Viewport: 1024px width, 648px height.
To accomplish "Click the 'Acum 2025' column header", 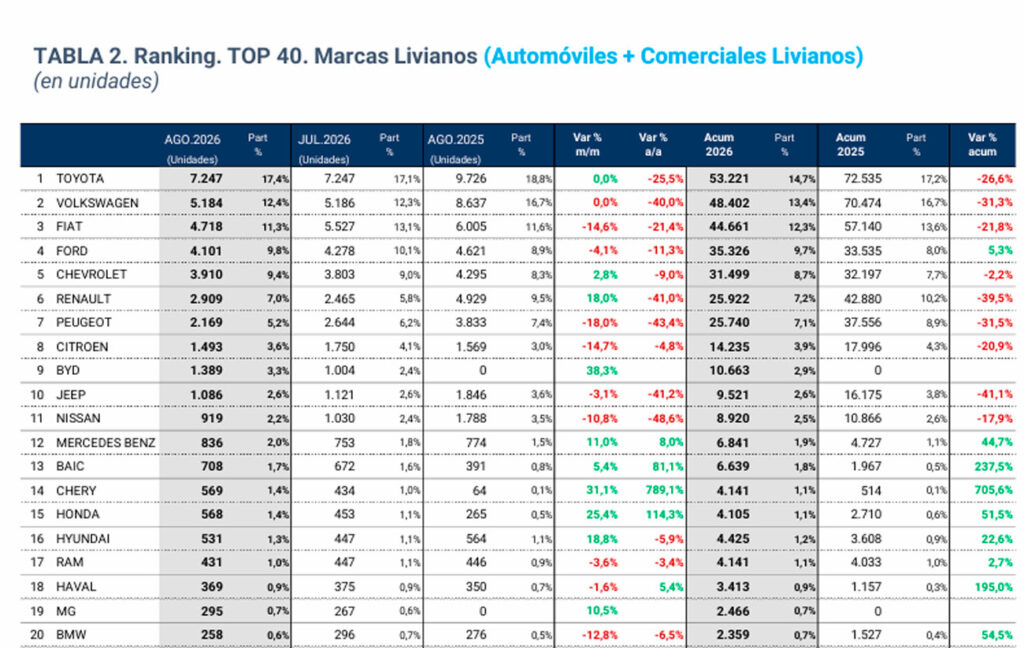I will [850, 144].
